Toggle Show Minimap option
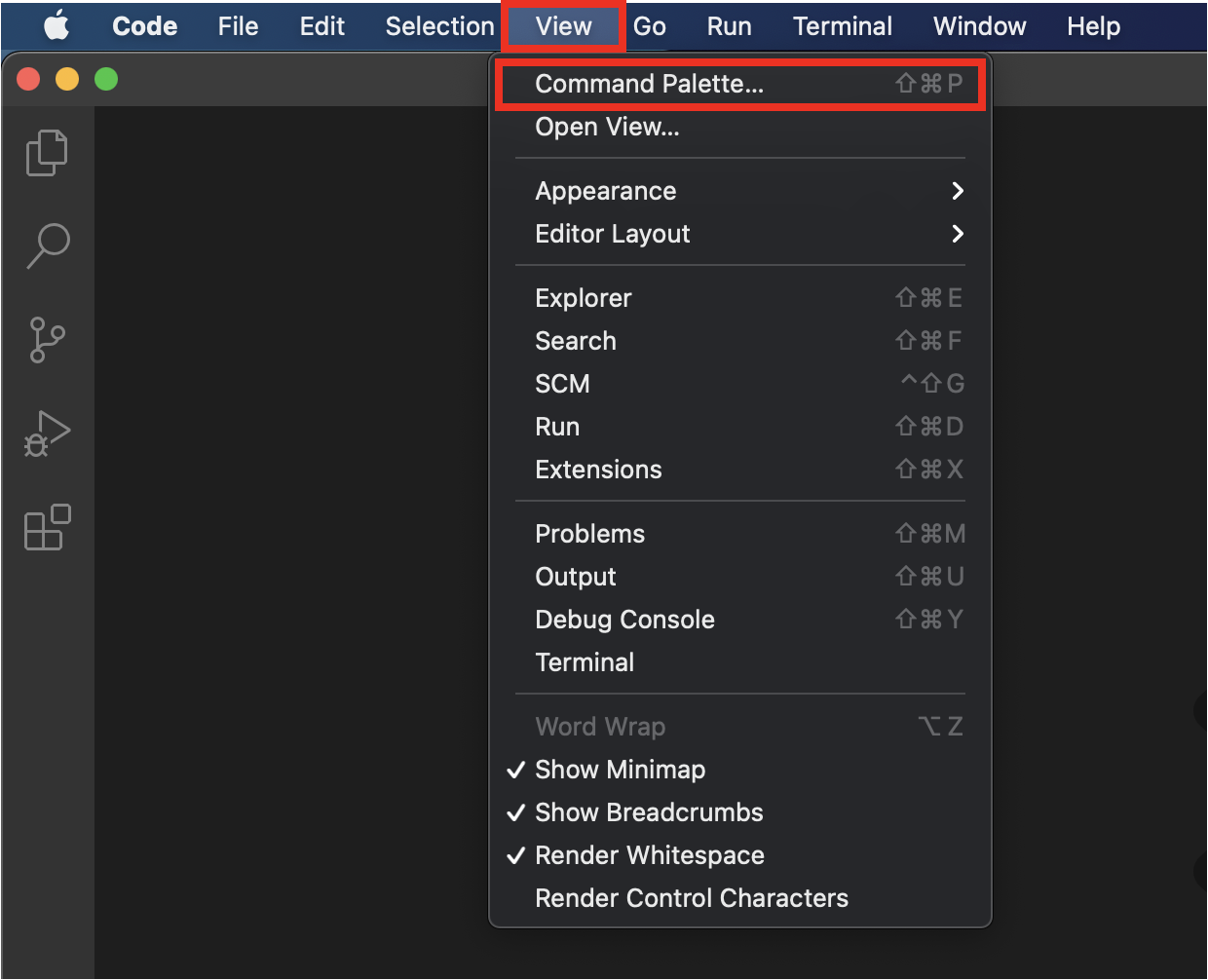This screenshot has width=1208, height=980. coord(739,770)
